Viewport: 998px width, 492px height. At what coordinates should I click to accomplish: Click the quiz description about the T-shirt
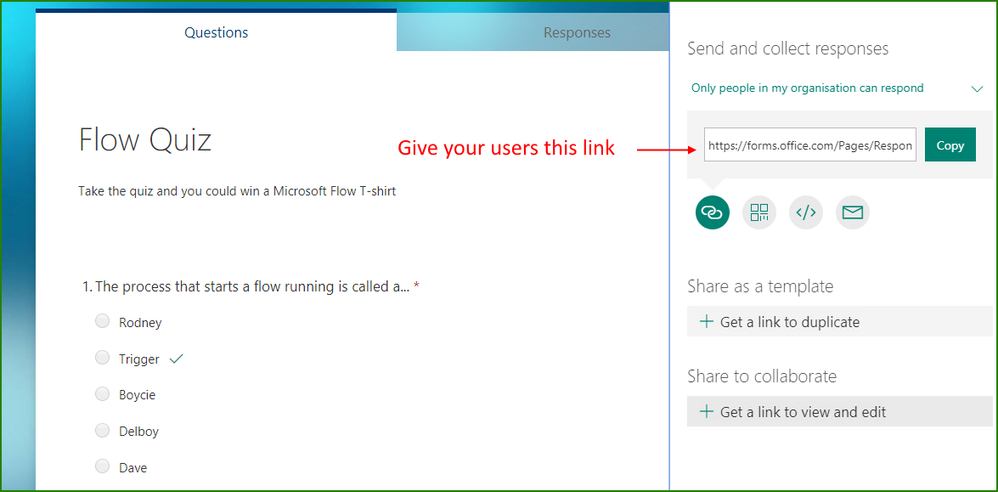coord(237,191)
